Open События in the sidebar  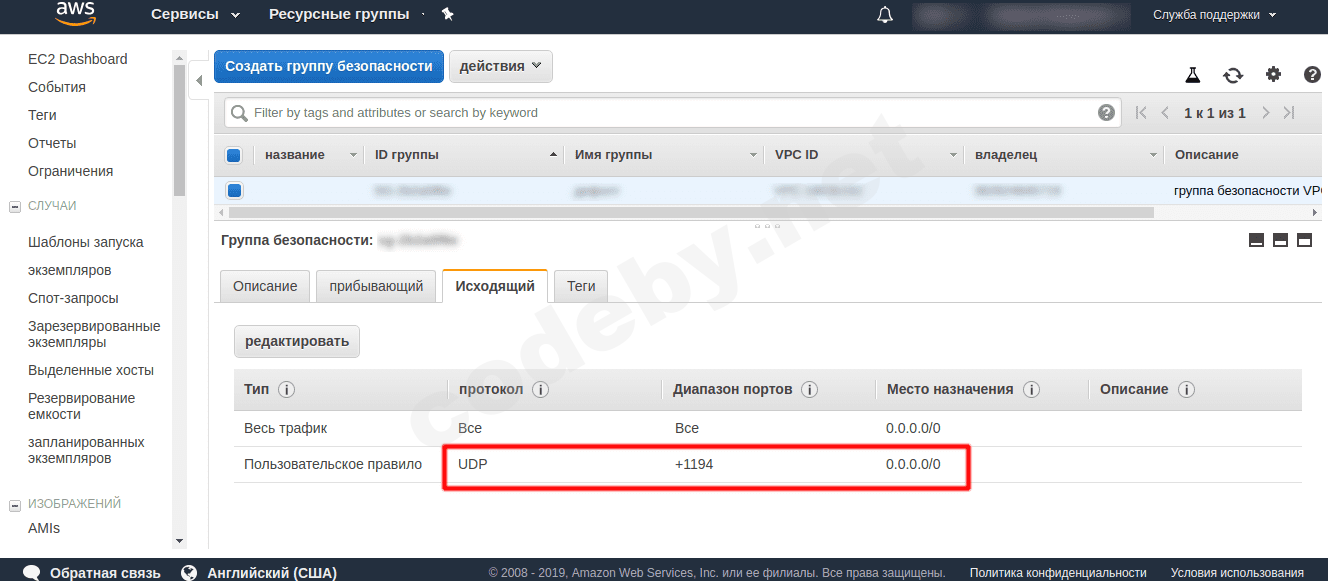57,87
